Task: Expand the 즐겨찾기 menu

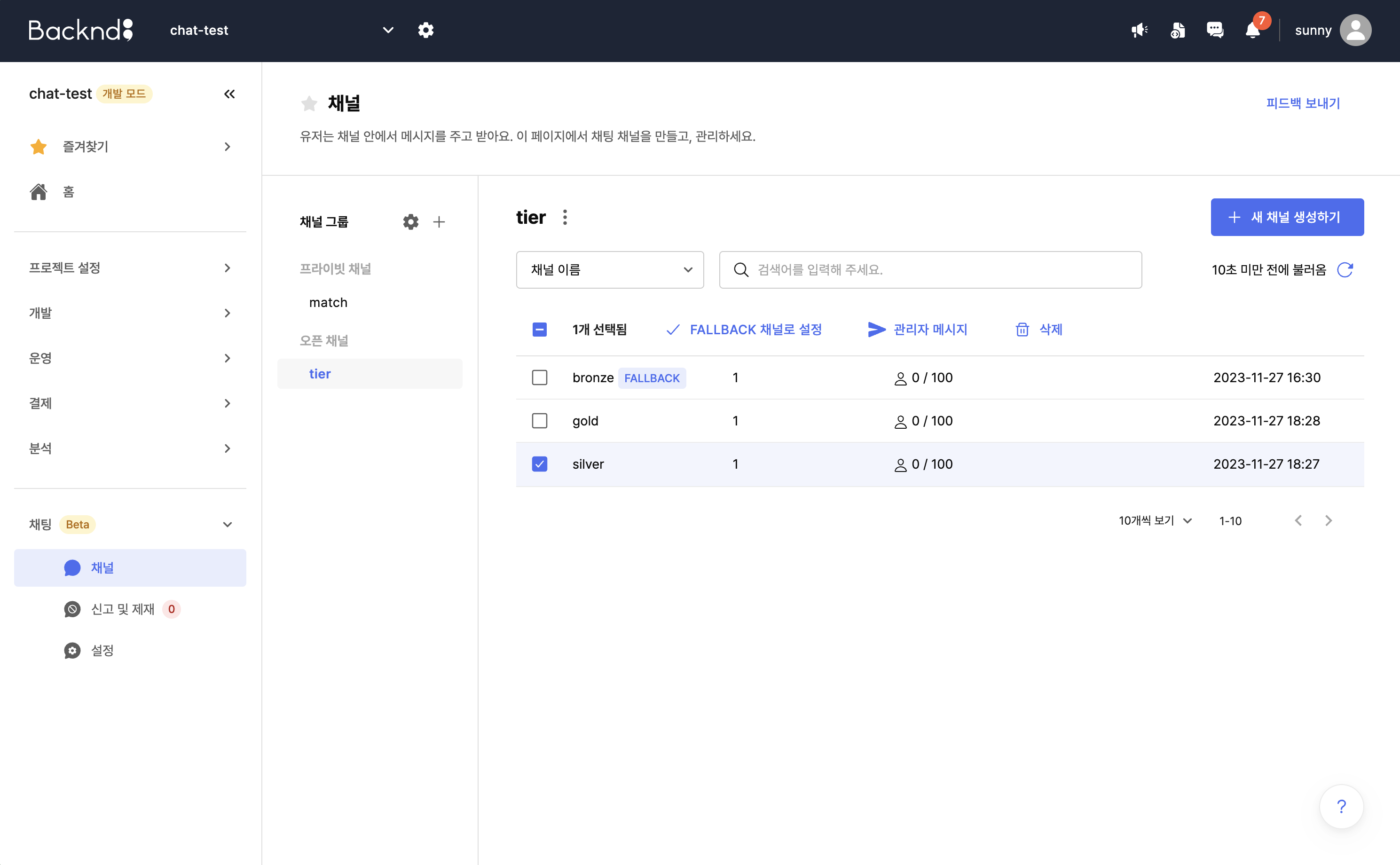Action: click(x=130, y=147)
